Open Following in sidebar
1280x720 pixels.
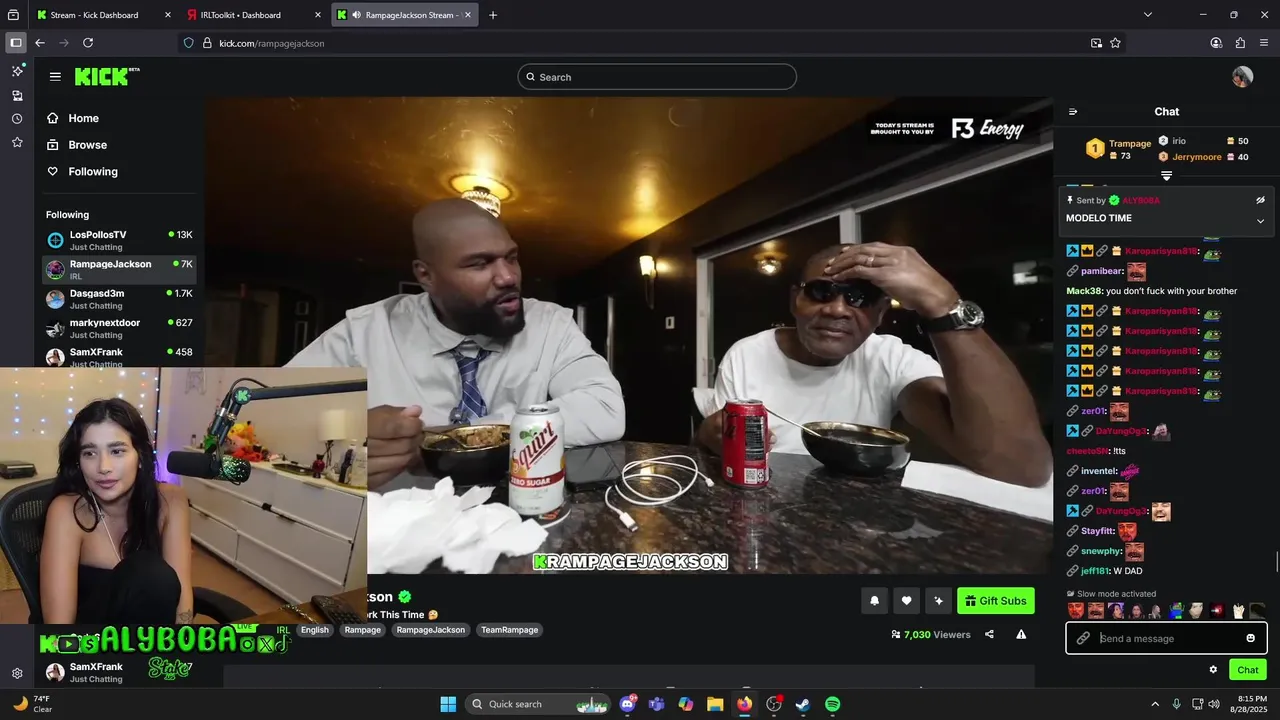93,172
